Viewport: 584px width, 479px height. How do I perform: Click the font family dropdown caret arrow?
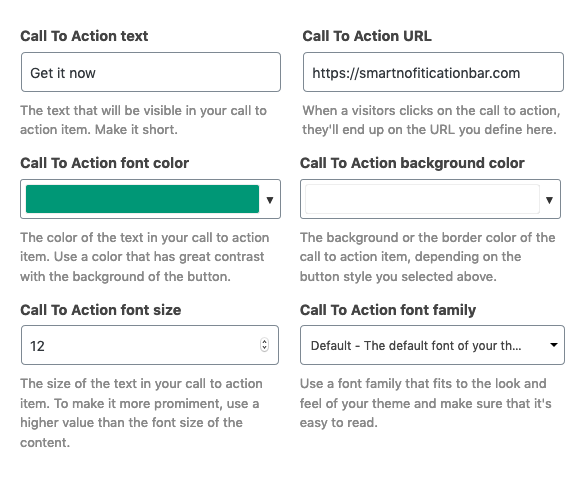554,345
